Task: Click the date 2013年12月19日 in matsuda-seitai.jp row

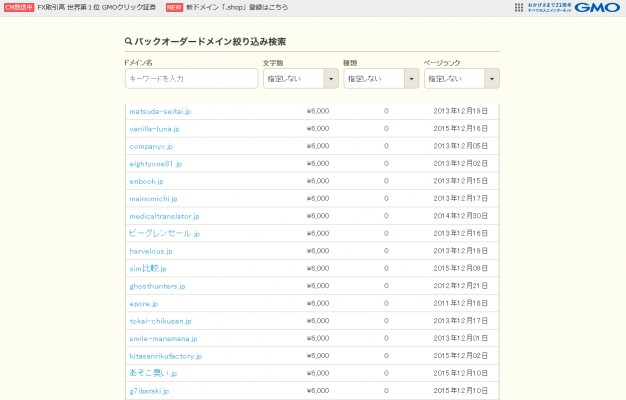Action: (461, 111)
